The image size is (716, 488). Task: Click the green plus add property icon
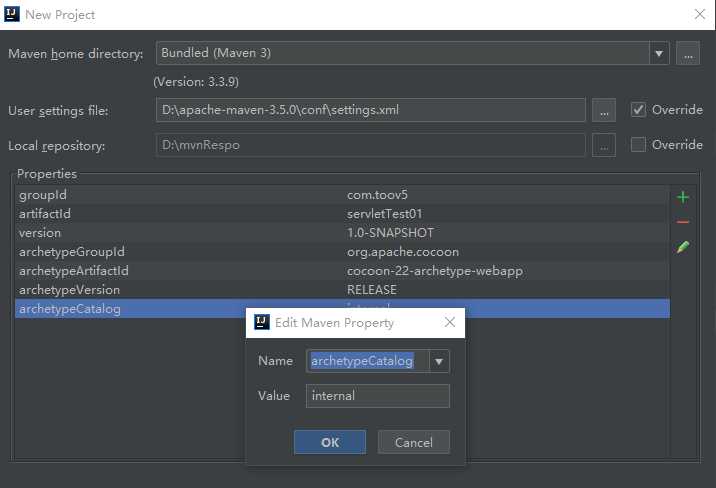point(683,197)
